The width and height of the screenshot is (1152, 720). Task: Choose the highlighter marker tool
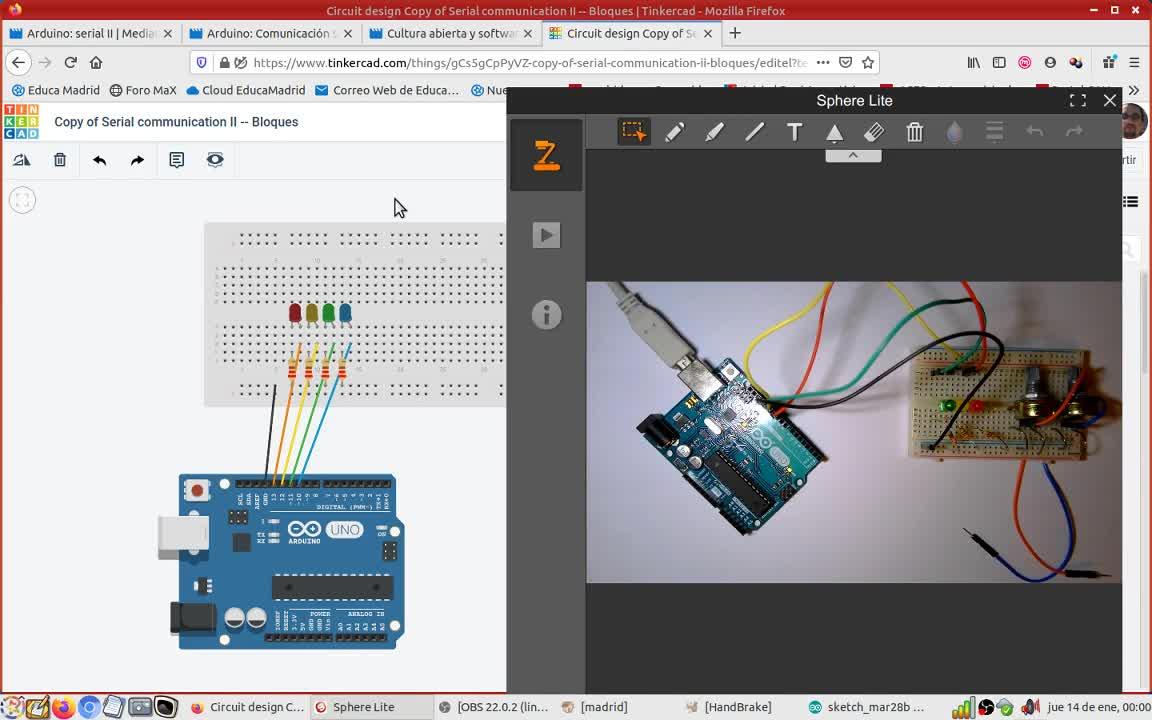pyautogui.click(x=714, y=132)
